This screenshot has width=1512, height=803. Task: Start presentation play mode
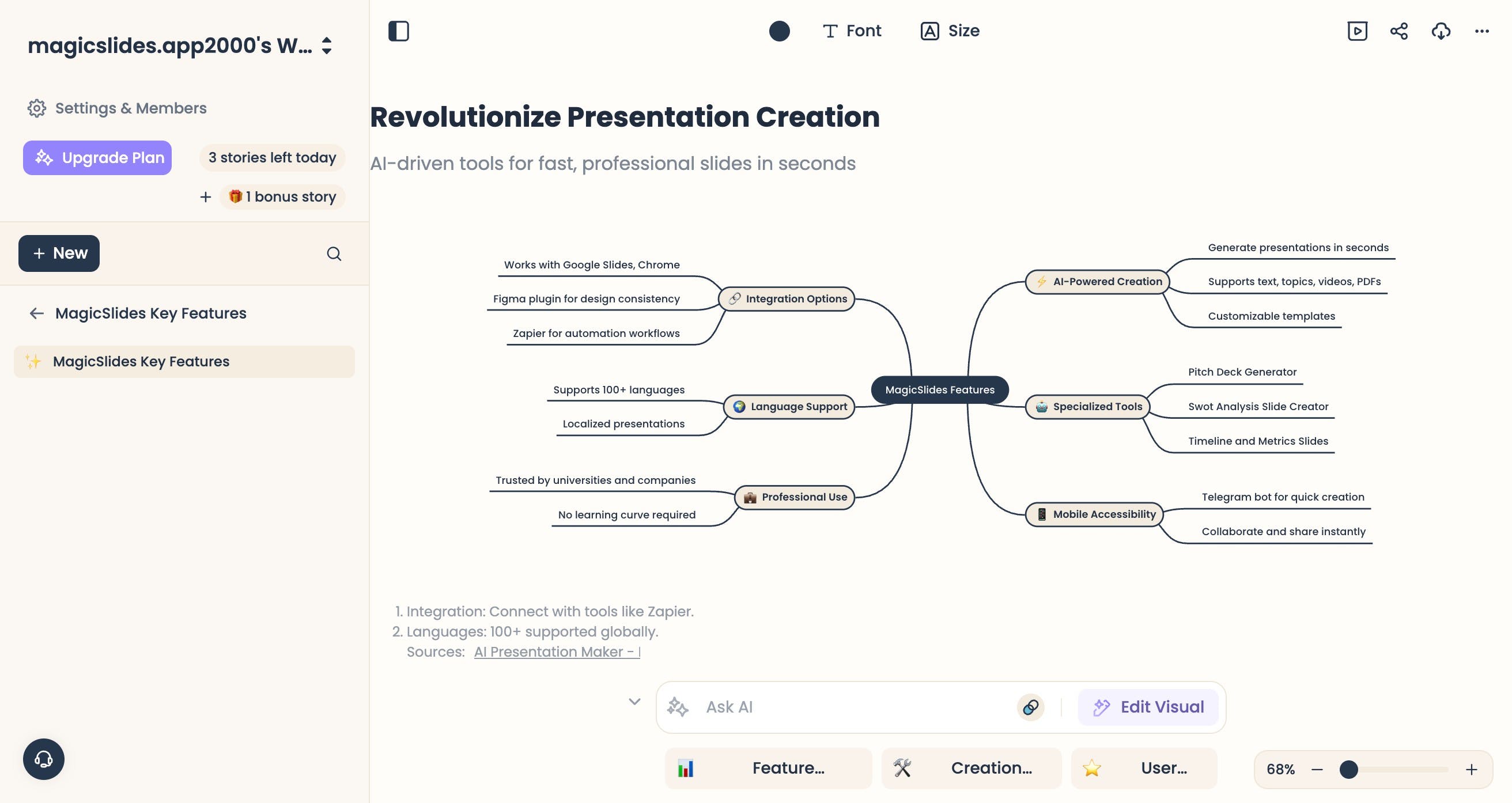[x=1357, y=31]
